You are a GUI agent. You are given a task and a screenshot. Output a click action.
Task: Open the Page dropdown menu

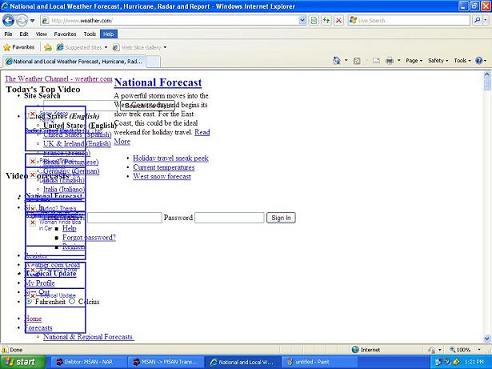(x=414, y=61)
